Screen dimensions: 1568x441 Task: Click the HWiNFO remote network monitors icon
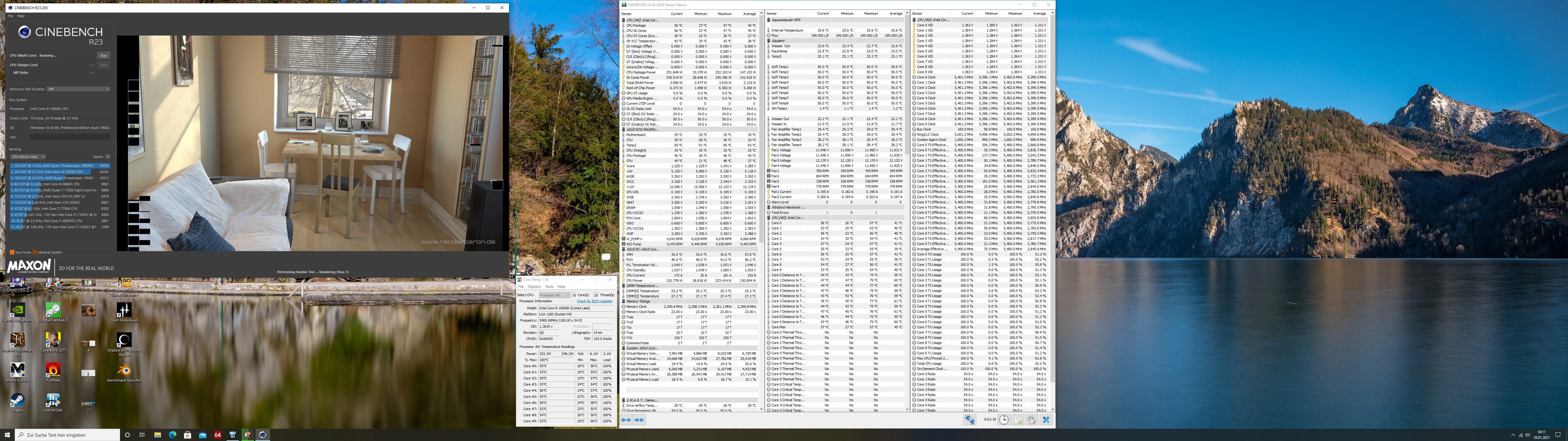pyautogui.click(x=970, y=420)
